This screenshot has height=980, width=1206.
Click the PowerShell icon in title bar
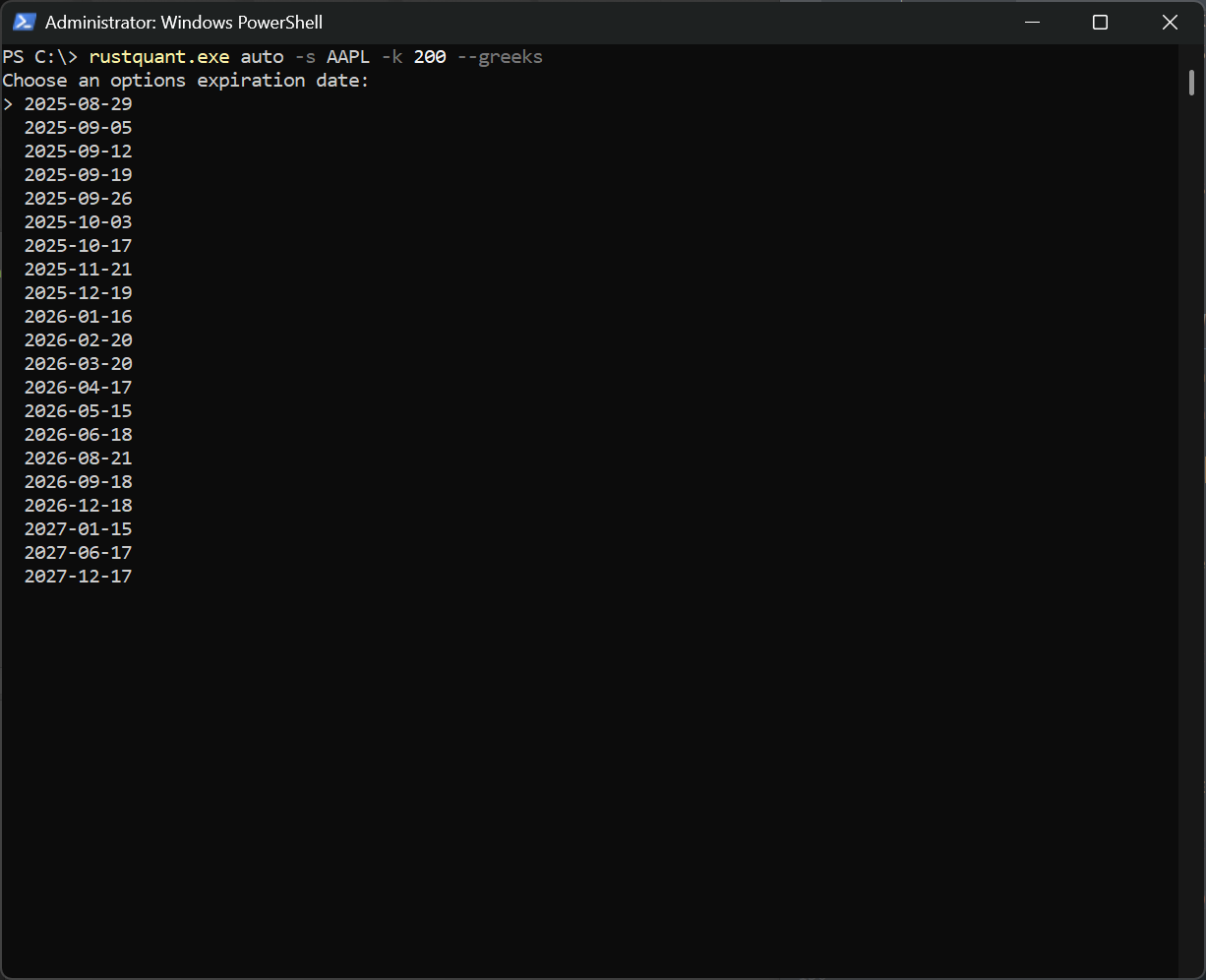tap(25, 22)
